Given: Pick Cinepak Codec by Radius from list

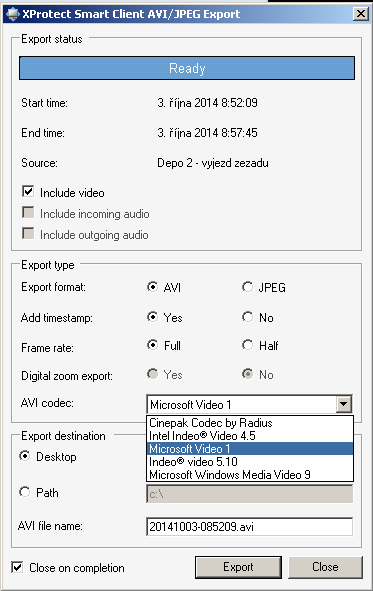Looking at the screenshot, I should tap(250, 423).
